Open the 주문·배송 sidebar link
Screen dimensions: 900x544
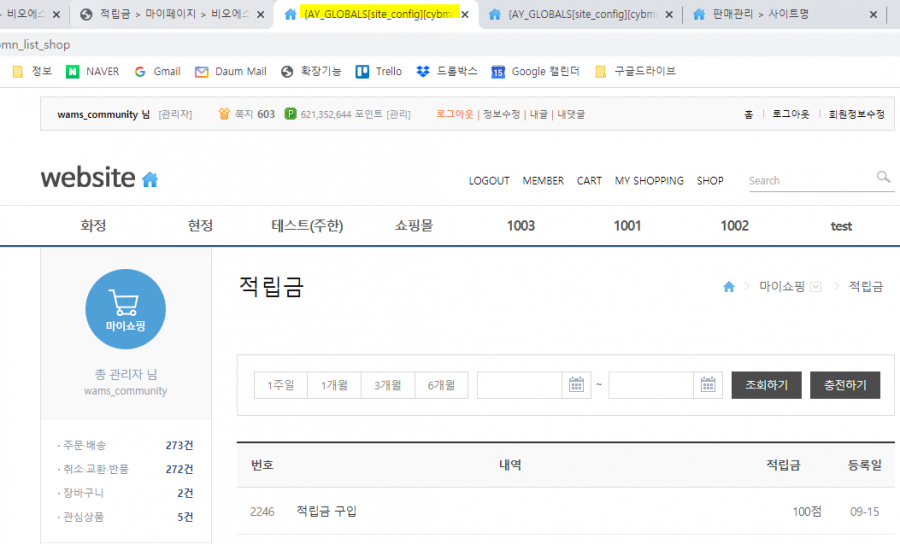click(x=84, y=445)
